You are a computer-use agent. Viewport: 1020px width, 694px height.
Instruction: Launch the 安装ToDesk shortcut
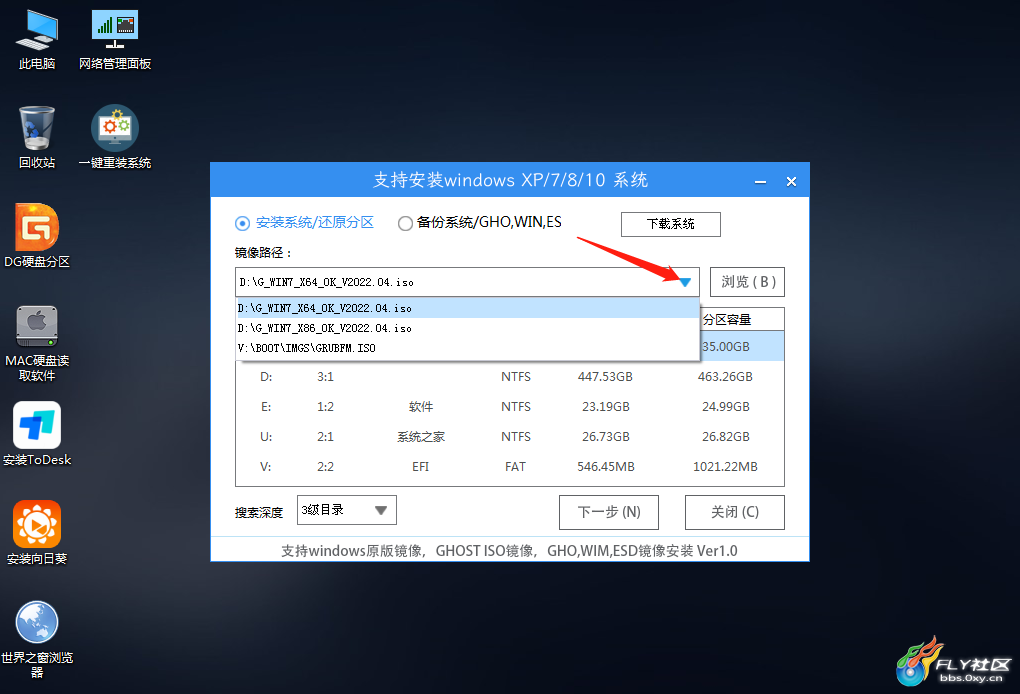pyautogui.click(x=37, y=434)
